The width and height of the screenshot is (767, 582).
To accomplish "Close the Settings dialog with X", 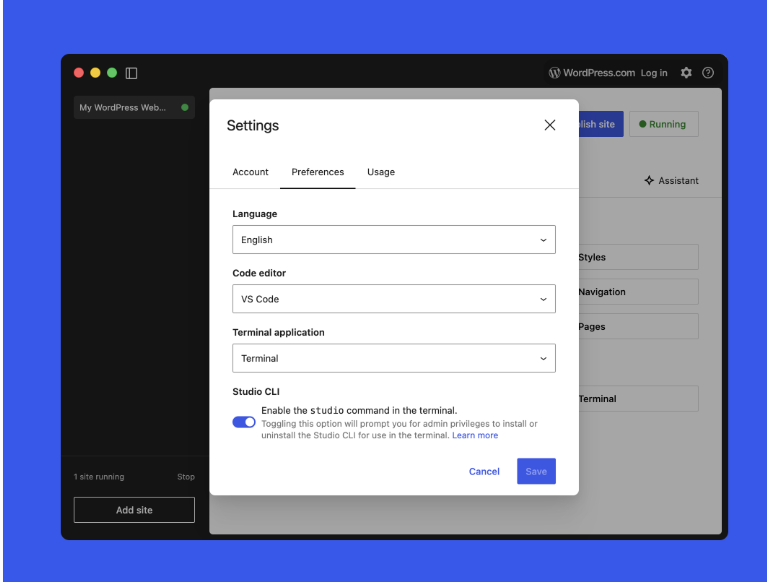I will [x=549, y=125].
